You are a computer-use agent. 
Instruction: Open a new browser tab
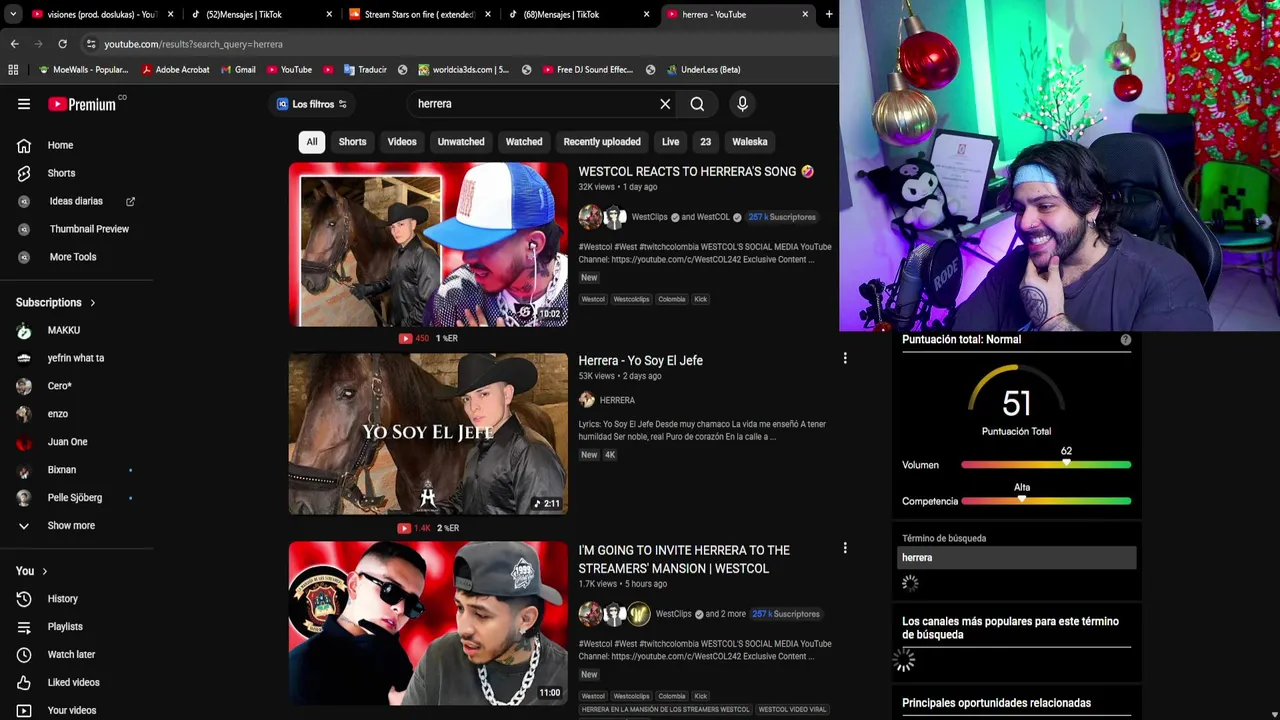pyautogui.click(x=829, y=14)
